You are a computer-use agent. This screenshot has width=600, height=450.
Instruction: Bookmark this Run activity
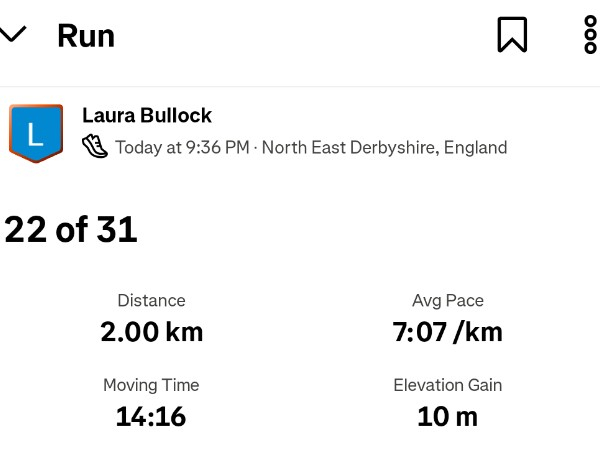click(512, 35)
